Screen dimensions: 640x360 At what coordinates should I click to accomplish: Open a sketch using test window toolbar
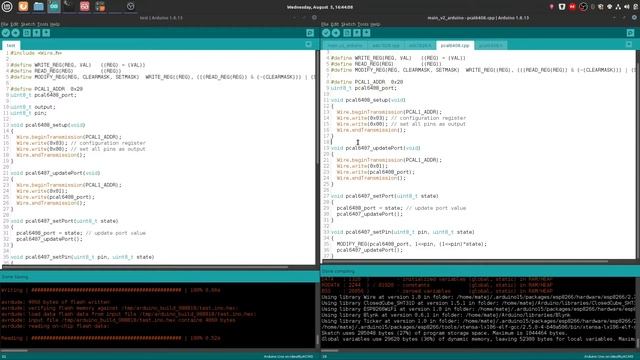36,33
